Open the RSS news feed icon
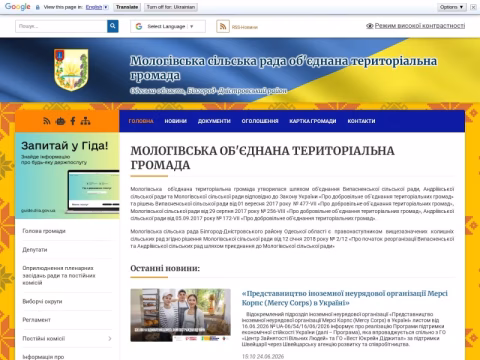This screenshot has width=480, height=360. click(x=223, y=26)
